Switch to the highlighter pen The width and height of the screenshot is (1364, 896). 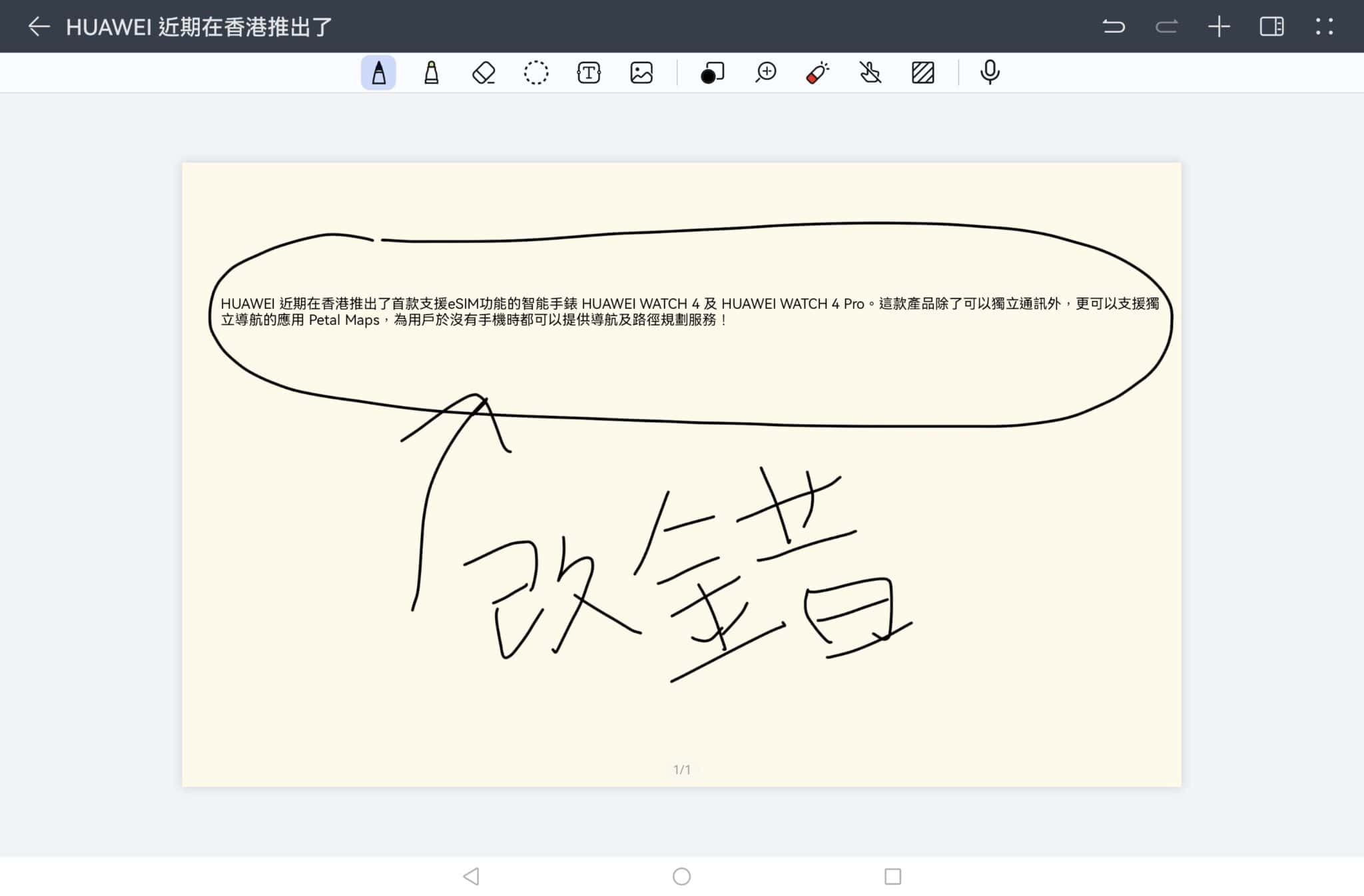(431, 73)
